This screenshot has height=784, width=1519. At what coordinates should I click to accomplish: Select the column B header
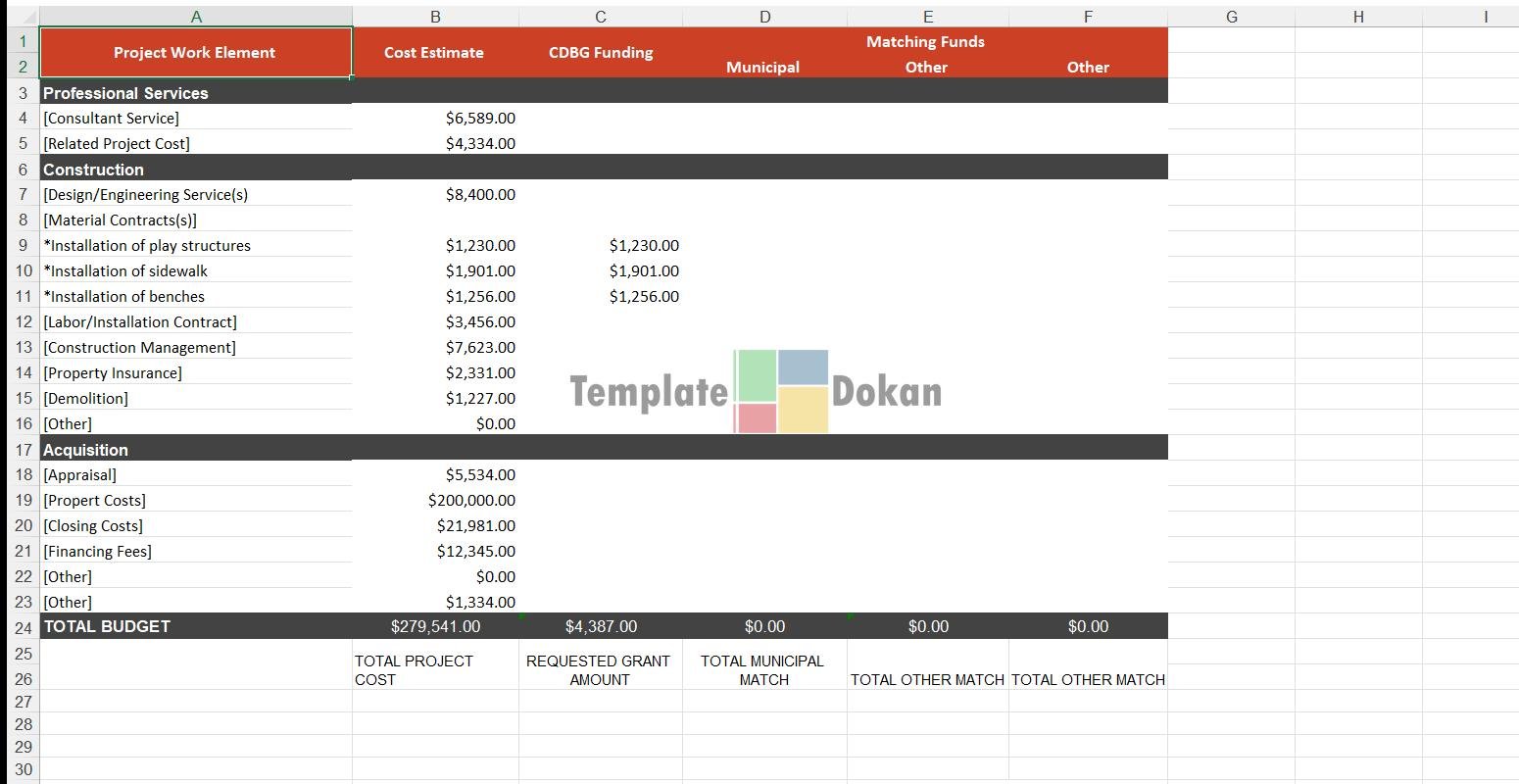point(435,17)
